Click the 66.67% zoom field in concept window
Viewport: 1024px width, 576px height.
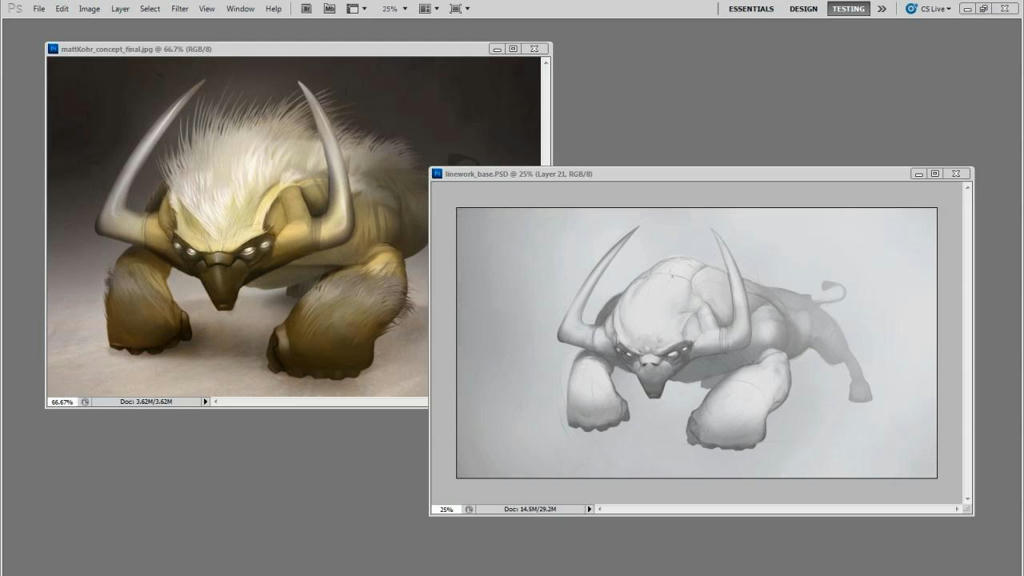(x=63, y=402)
